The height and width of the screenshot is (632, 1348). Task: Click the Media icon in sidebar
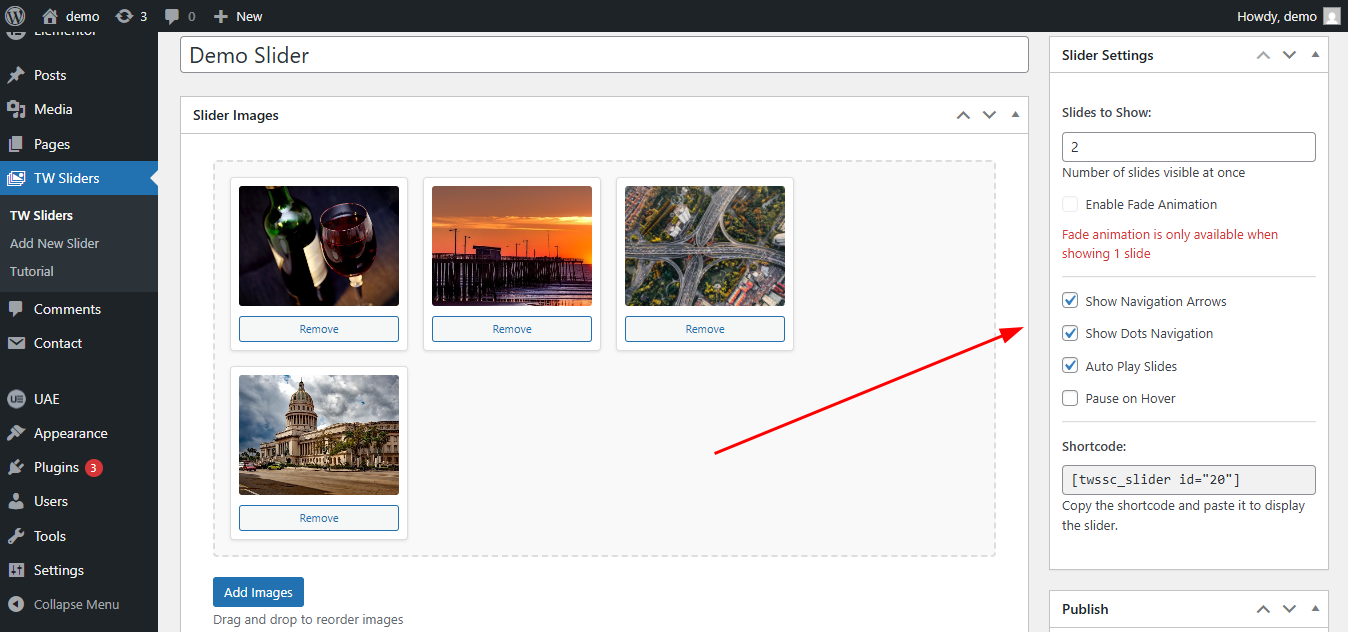point(16,109)
